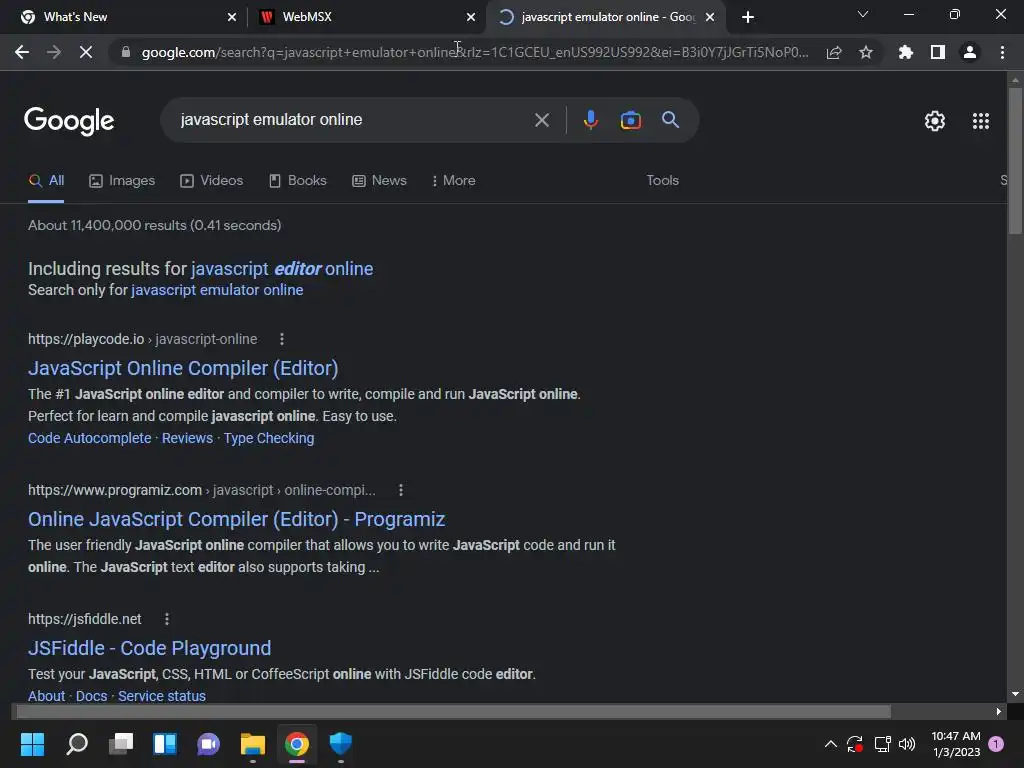Image resolution: width=1024 pixels, height=768 pixels.
Task: Open the Google apps grid
Action: click(981, 121)
